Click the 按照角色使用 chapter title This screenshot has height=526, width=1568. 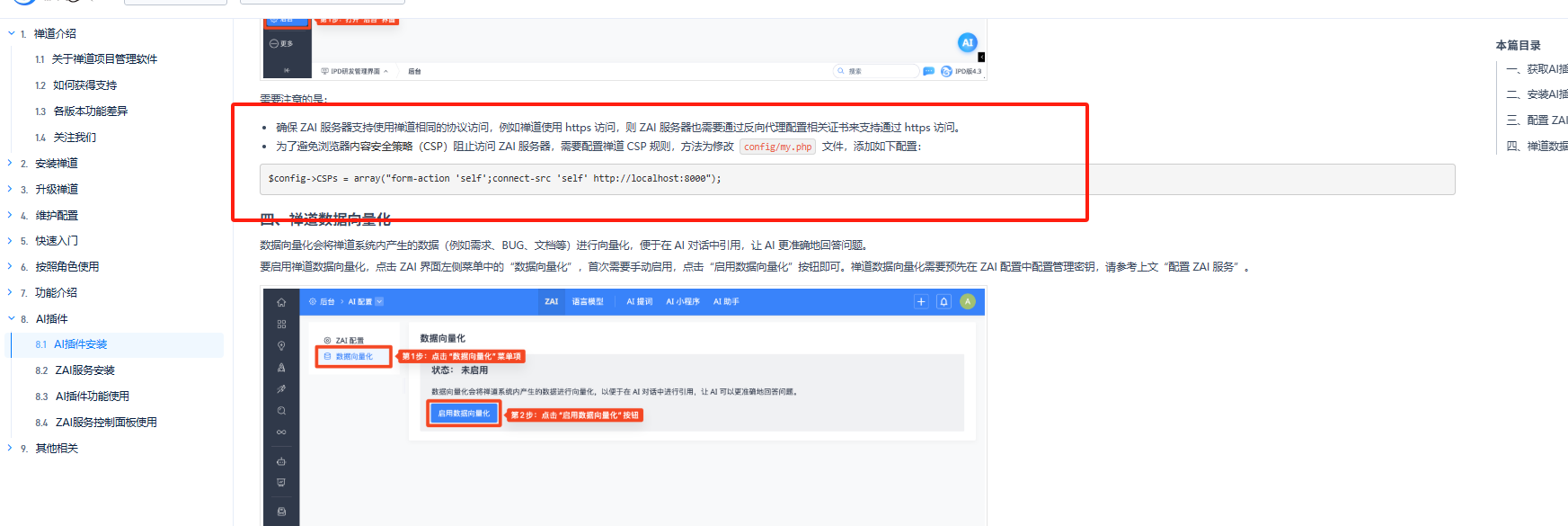(x=66, y=267)
